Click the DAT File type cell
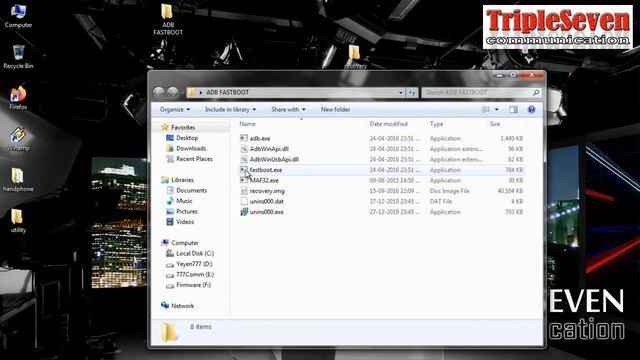The image size is (640, 360). [x=440, y=201]
